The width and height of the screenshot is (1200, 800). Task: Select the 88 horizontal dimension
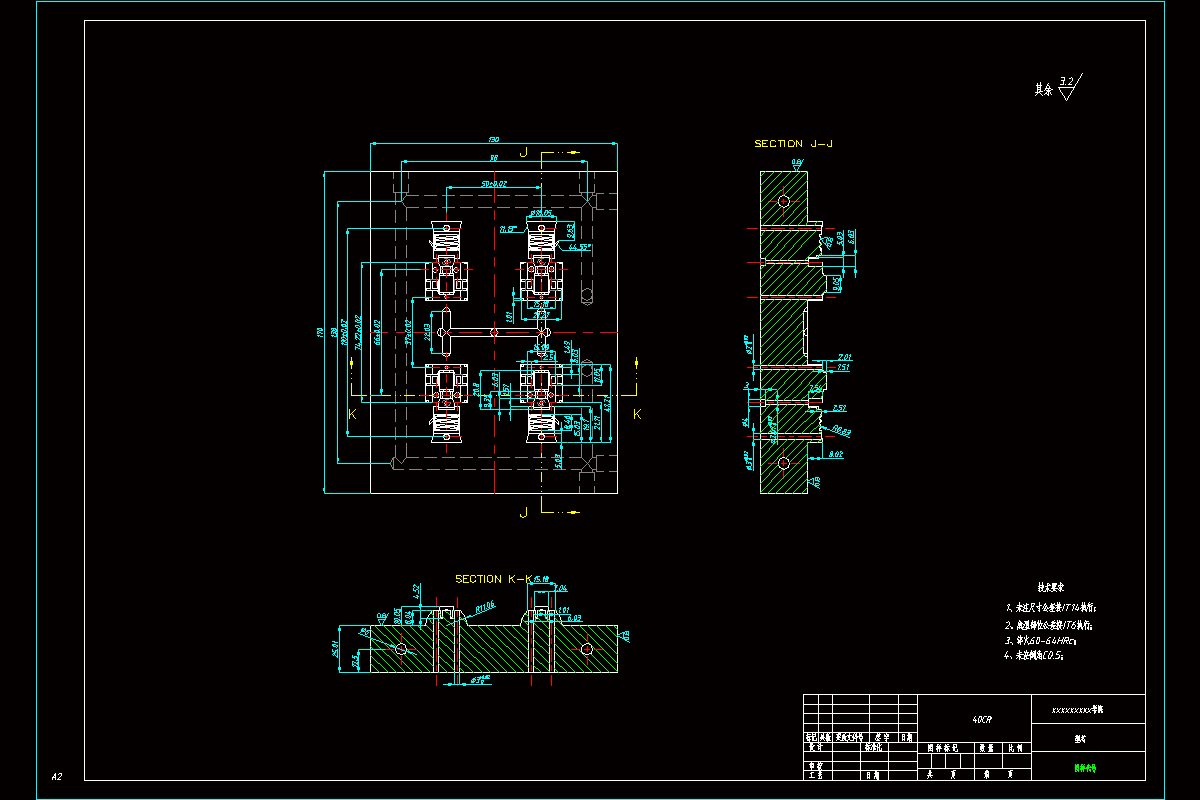click(x=494, y=158)
